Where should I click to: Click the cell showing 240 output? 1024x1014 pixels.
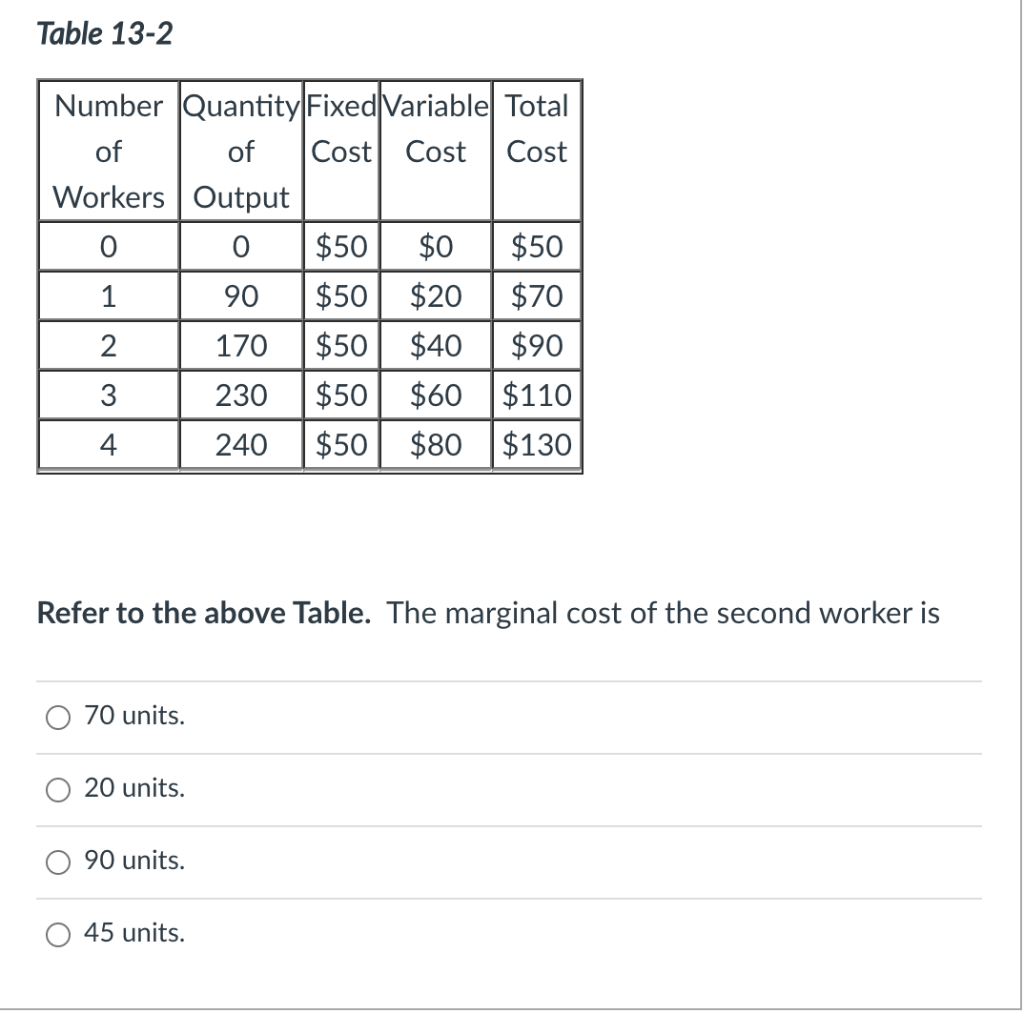click(239, 444)
